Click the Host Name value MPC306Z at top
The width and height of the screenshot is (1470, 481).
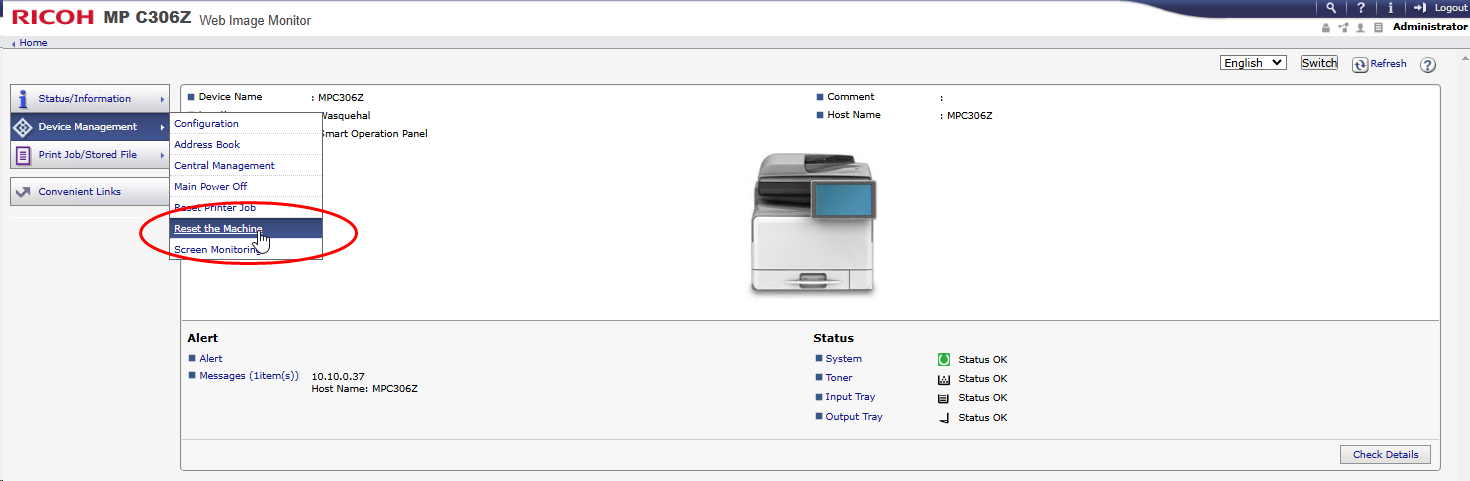point(969,116)
